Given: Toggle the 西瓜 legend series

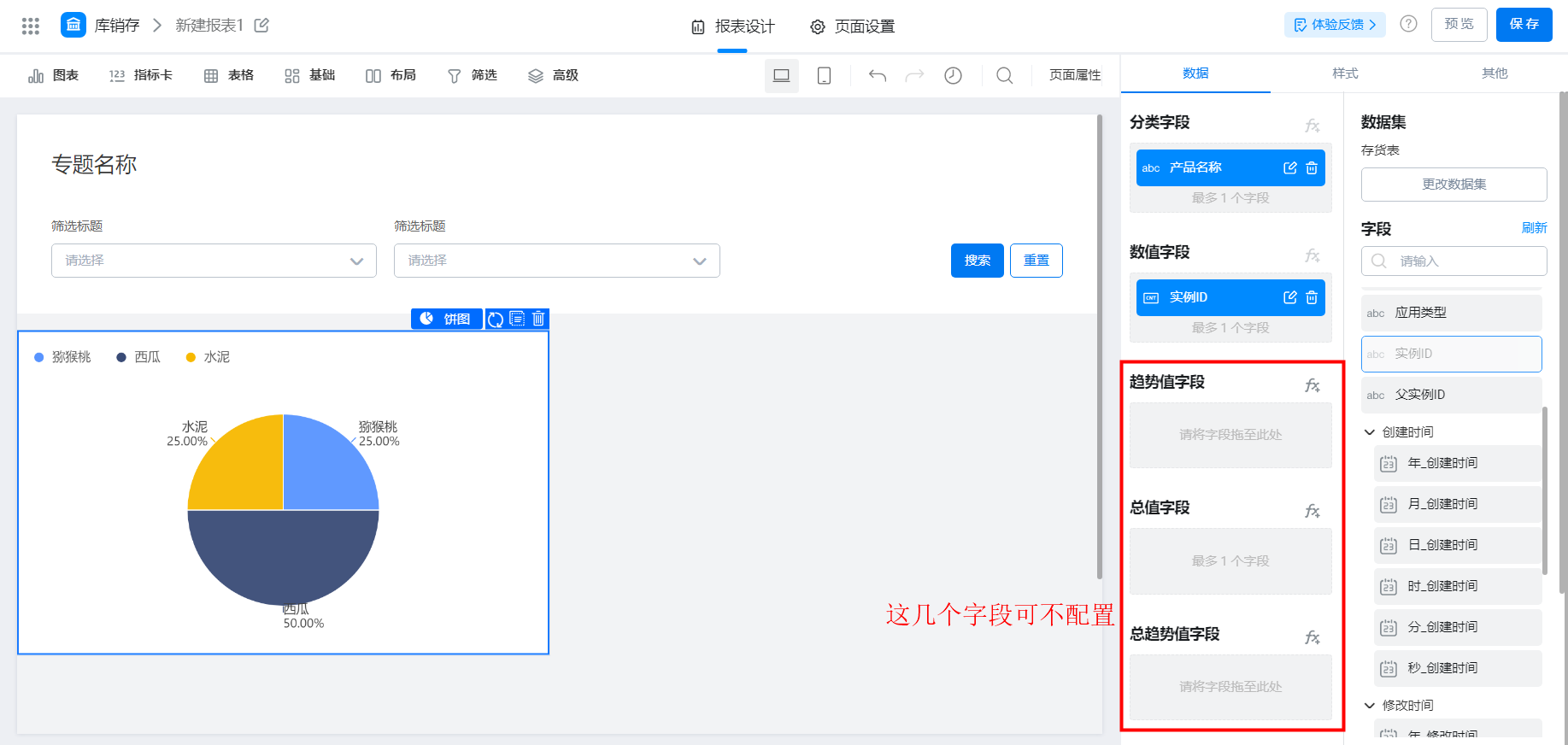Looking at the screenshot, I should (x=138, y=357).
